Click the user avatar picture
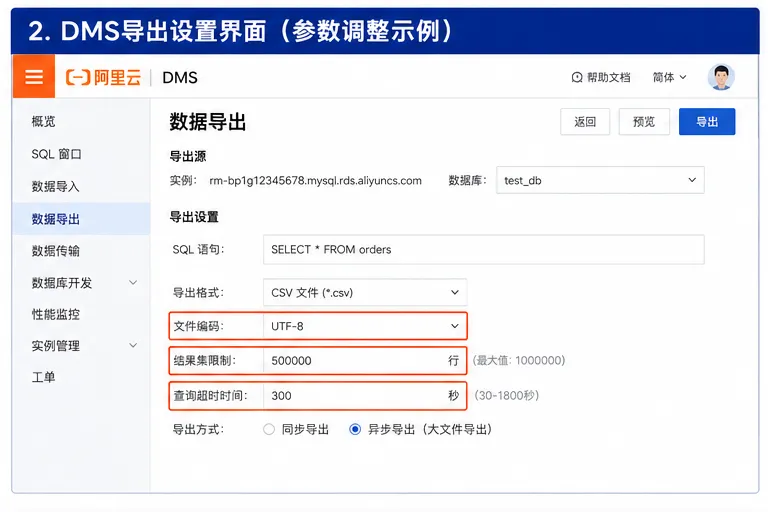The image size is (768, 512). coord(721,77)
